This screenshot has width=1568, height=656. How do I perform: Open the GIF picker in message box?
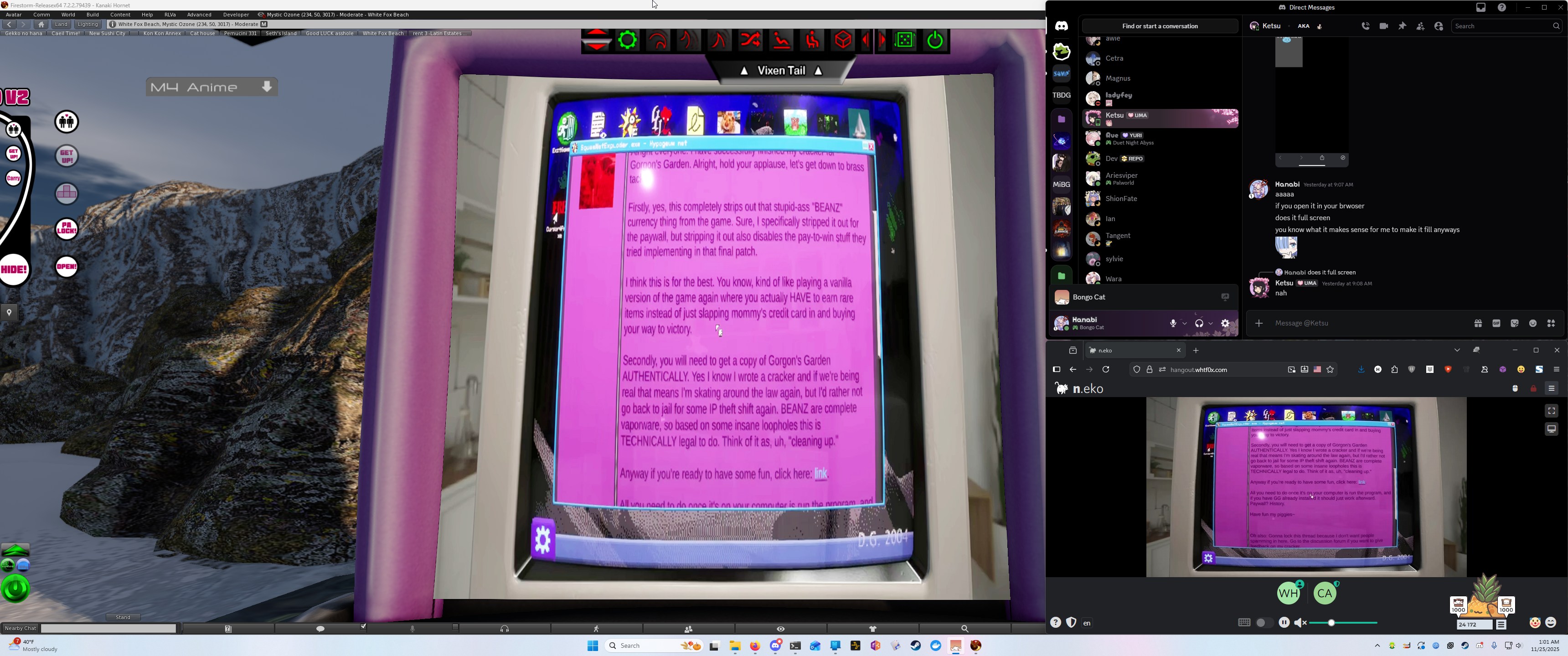(x=1496, y=323)
